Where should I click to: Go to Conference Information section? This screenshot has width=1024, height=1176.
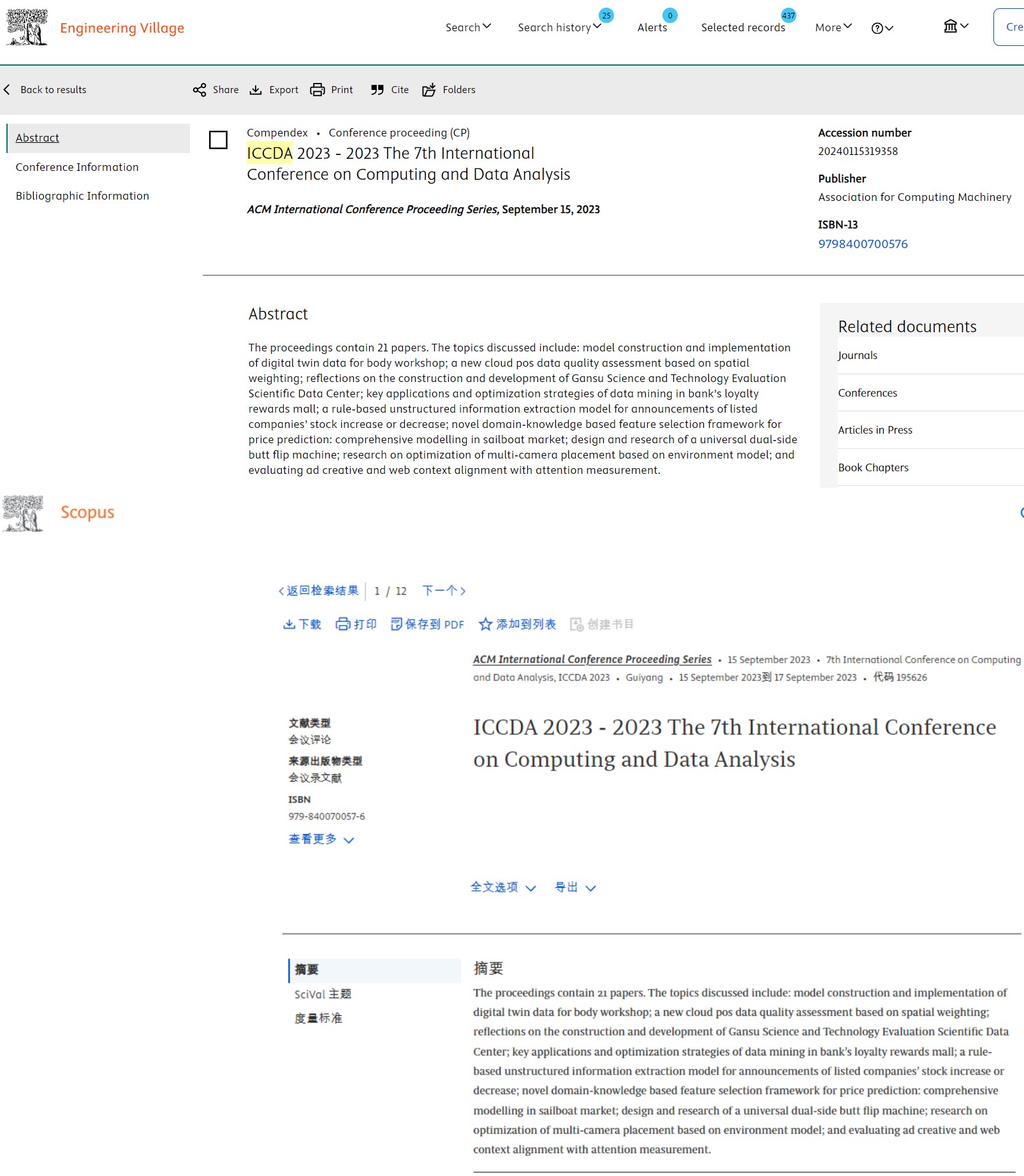pyautogui.click(x=77, y=167)
